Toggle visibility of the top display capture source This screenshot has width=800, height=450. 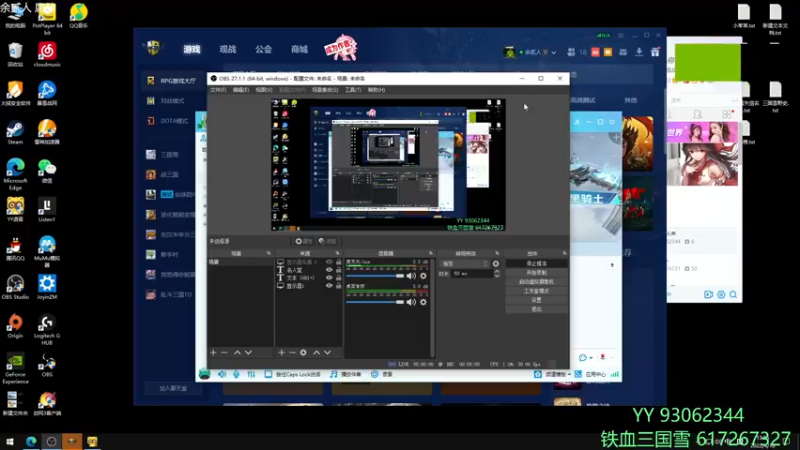[x=329, y=262]
